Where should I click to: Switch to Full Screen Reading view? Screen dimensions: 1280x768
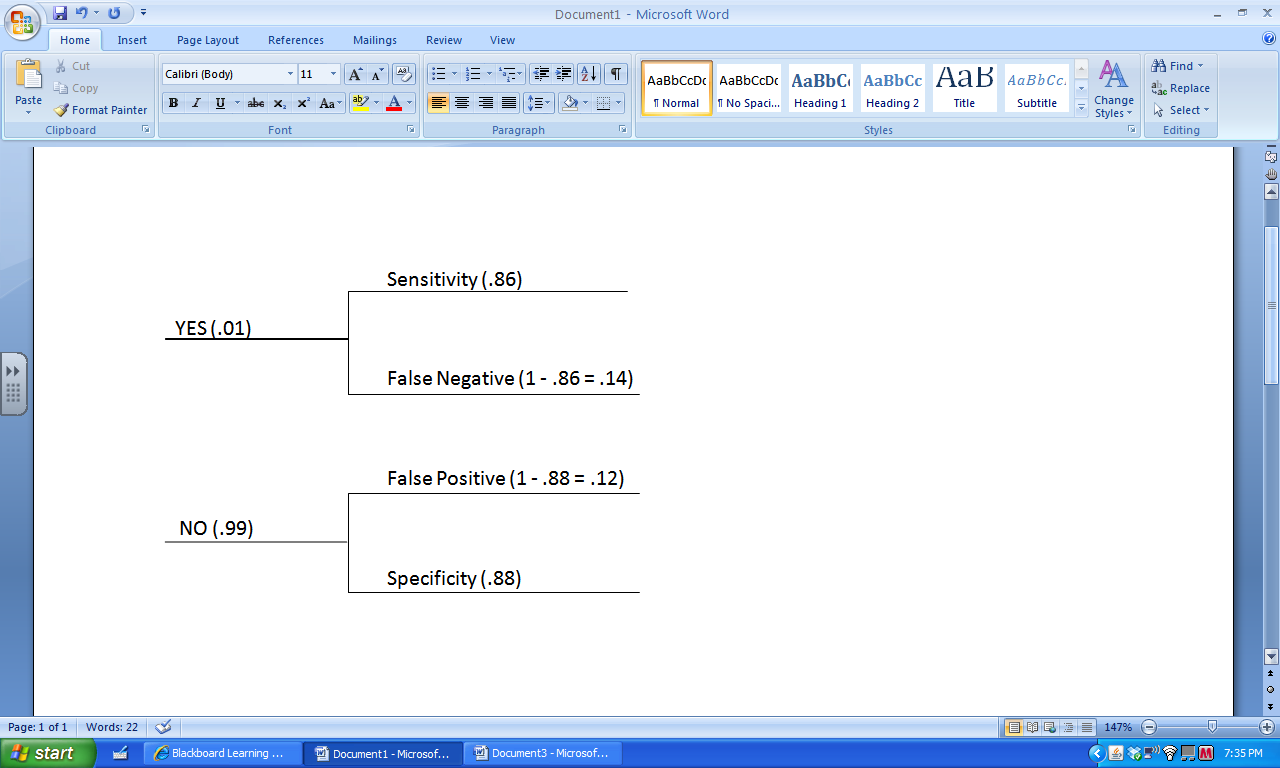pyautogui.click(x=1033, y=727)
